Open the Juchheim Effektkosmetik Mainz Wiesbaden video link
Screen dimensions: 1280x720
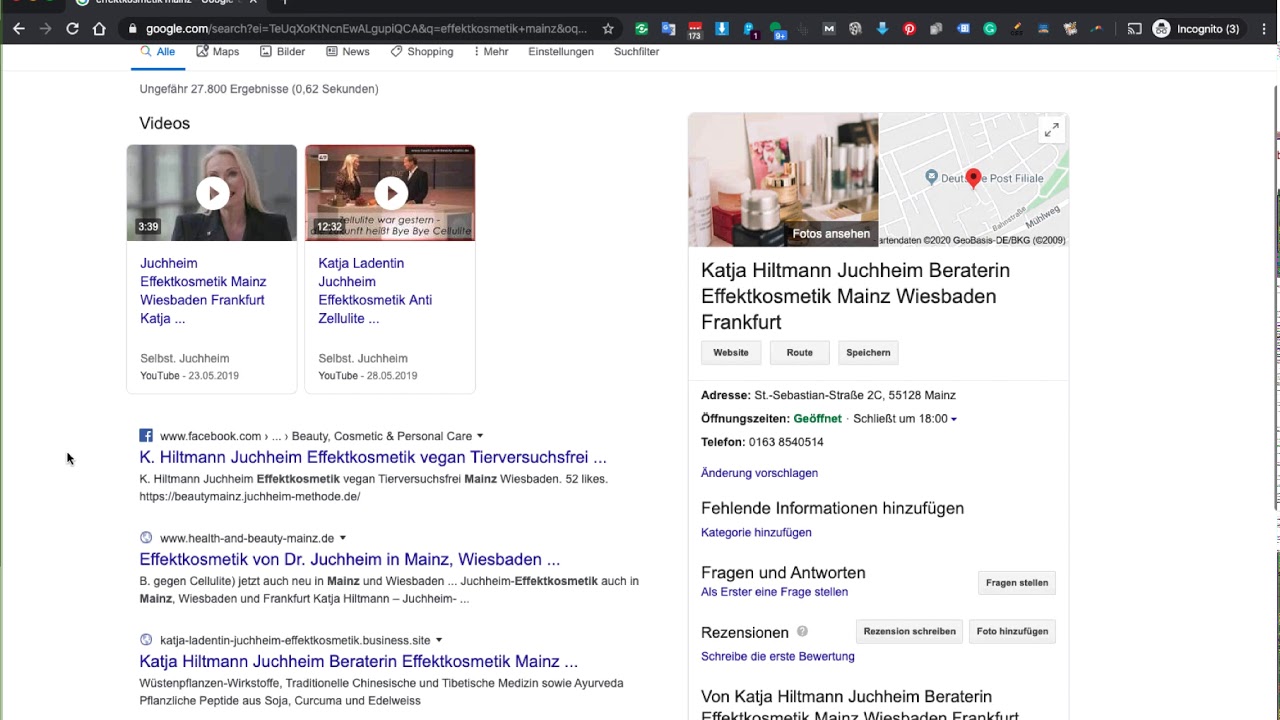click(x=203, y=291)
